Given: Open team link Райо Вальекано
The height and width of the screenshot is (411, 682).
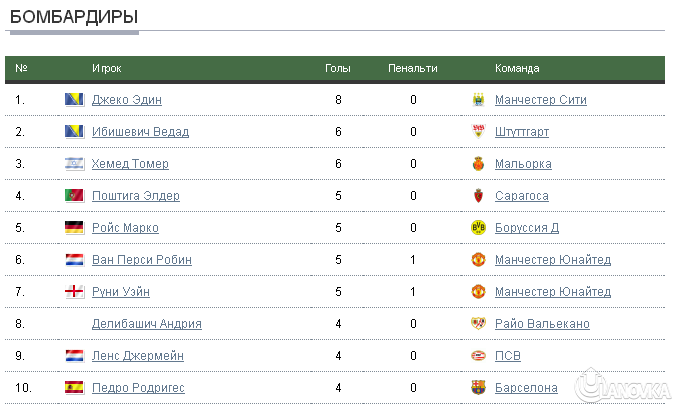Looking at the screenshot, I should tap(542, 324).
